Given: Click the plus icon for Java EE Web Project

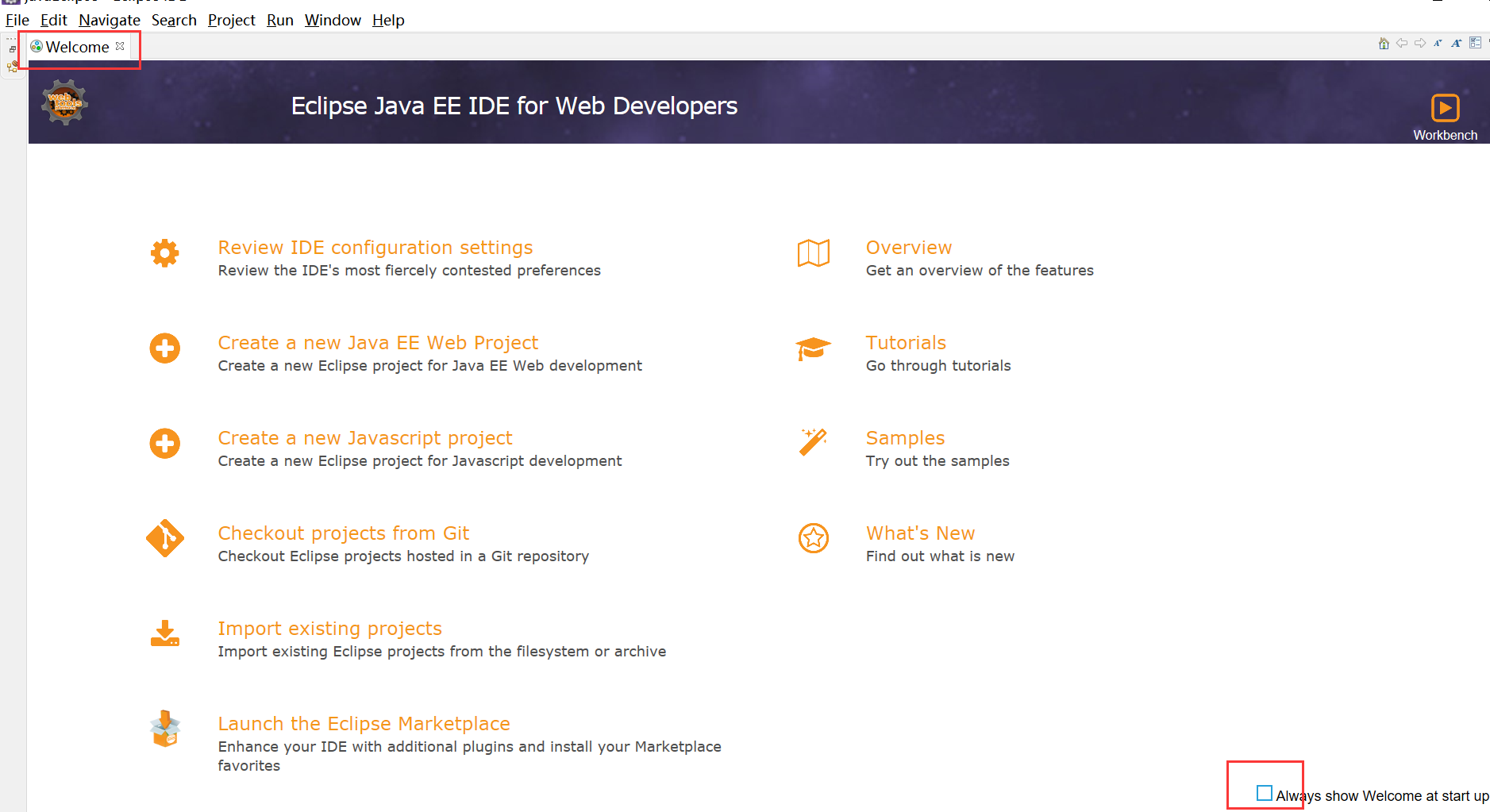Looking at the screenshot, I should 165,348.
